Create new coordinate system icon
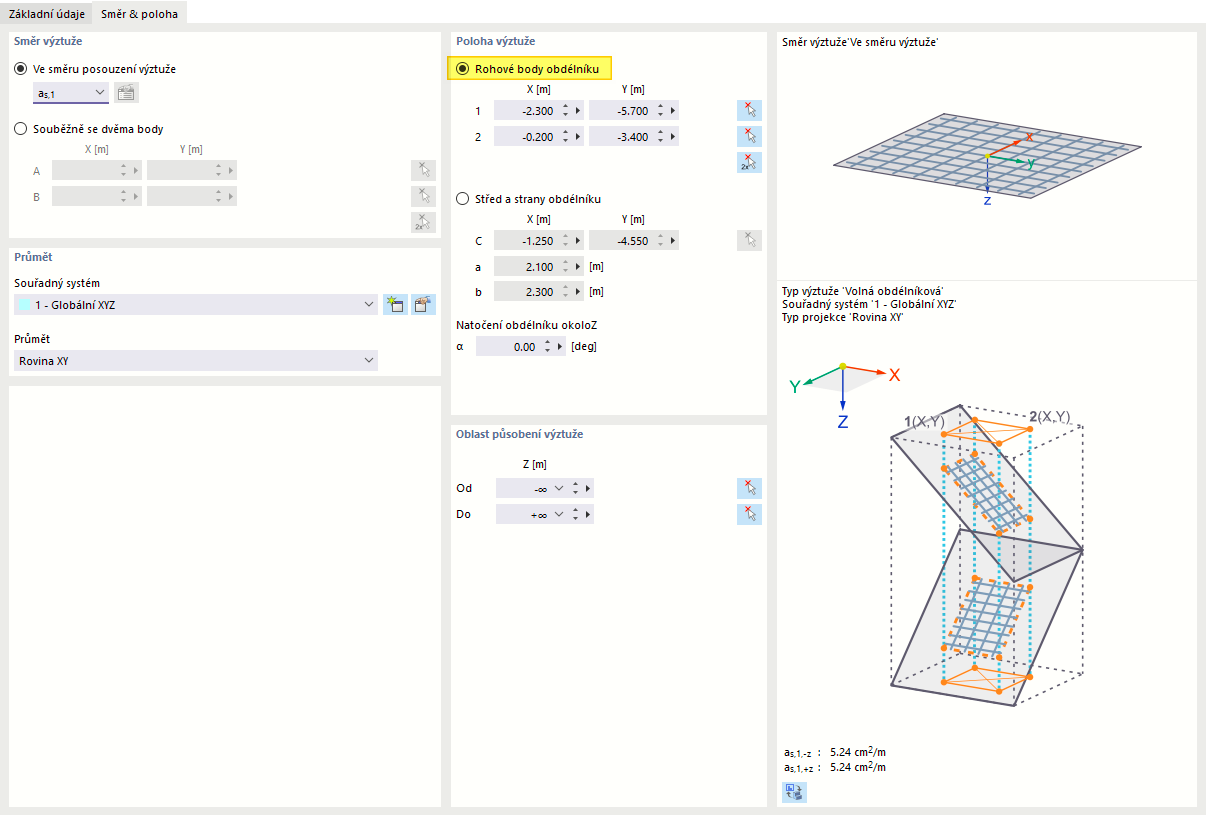 (395, 305)
